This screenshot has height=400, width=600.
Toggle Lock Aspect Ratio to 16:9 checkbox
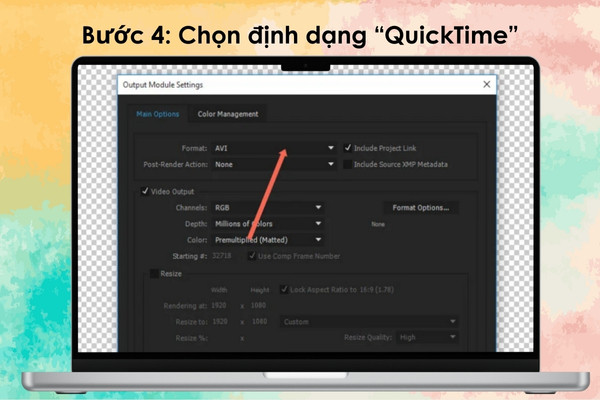[x=284, y=289]
